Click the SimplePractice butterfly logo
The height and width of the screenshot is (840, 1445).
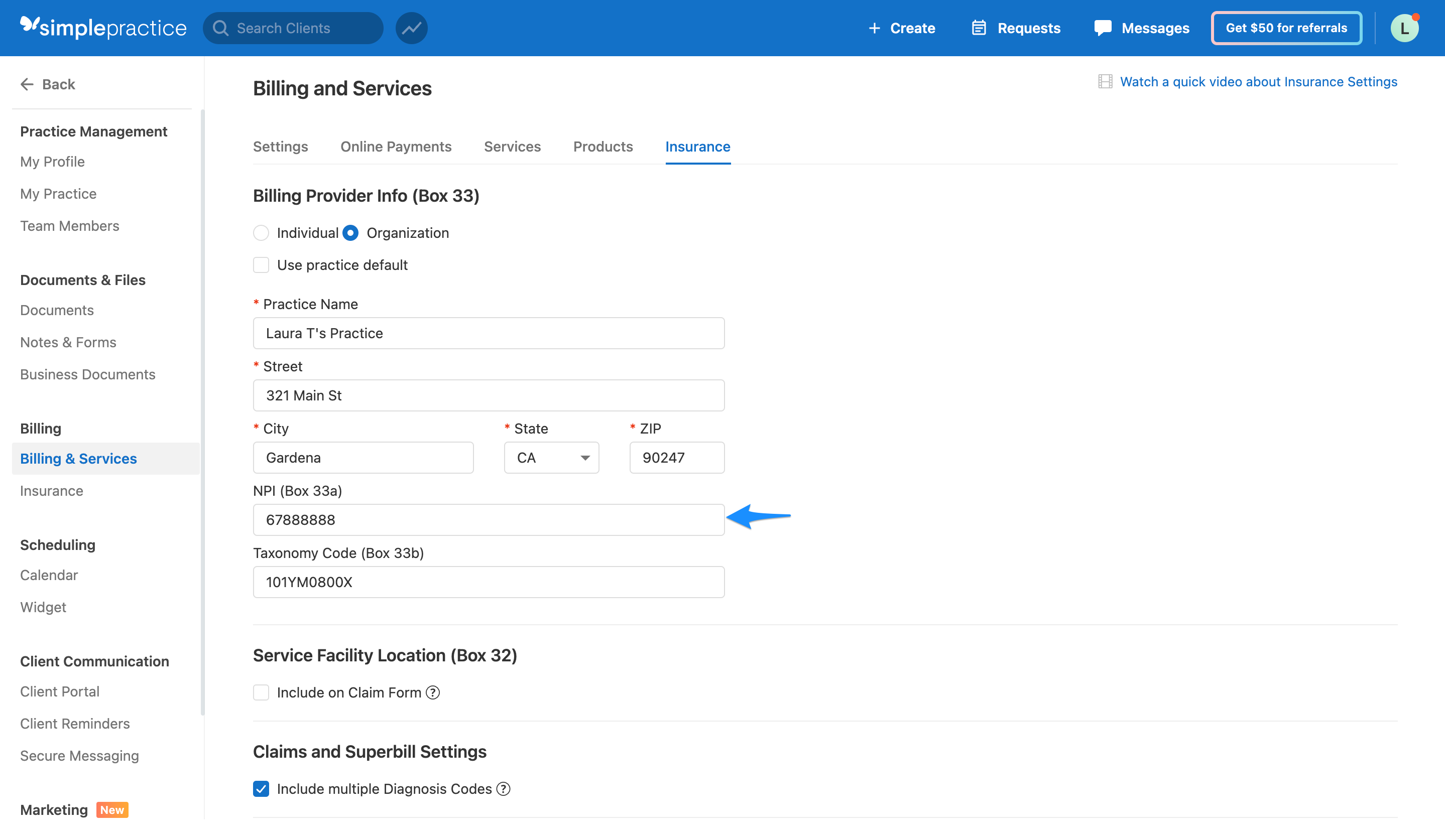point(30,25)
